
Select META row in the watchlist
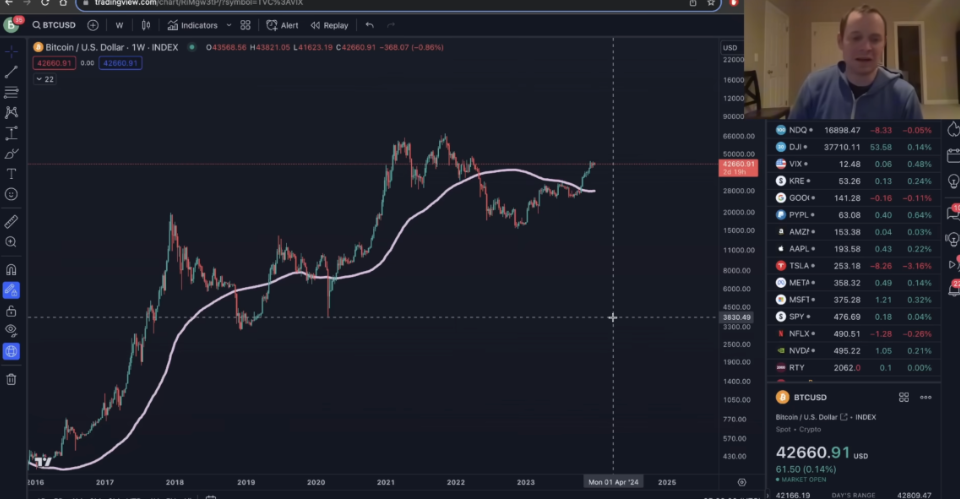(x=853, y=283)
